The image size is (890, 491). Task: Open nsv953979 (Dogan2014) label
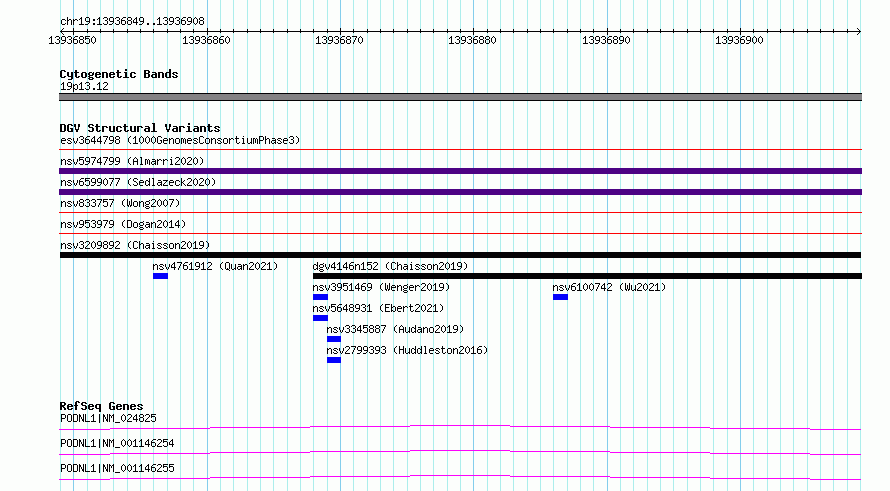pyautogui.click(x=123, y=224)
